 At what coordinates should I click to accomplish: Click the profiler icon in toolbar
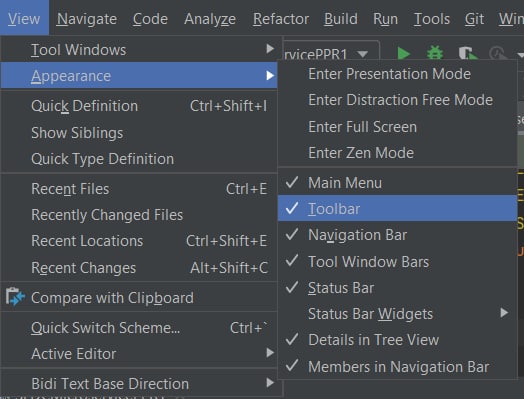[498, 53]
